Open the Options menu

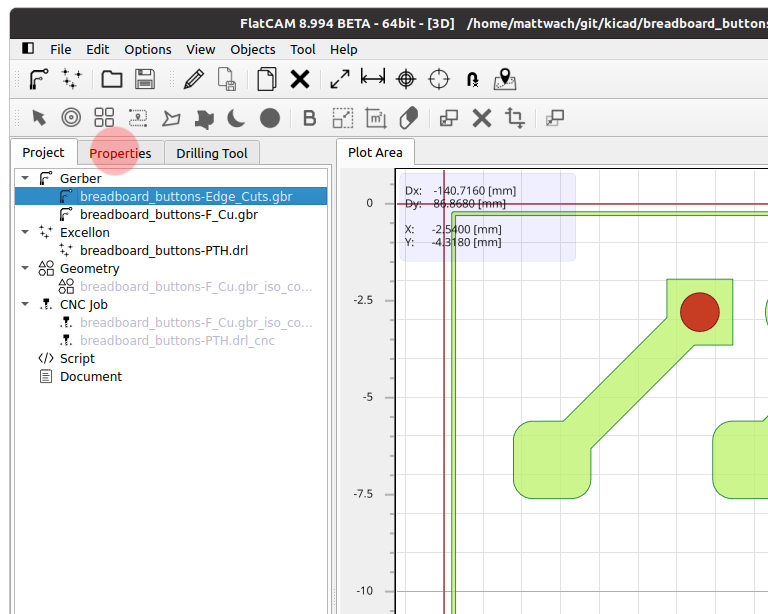(x=148, y=49)
